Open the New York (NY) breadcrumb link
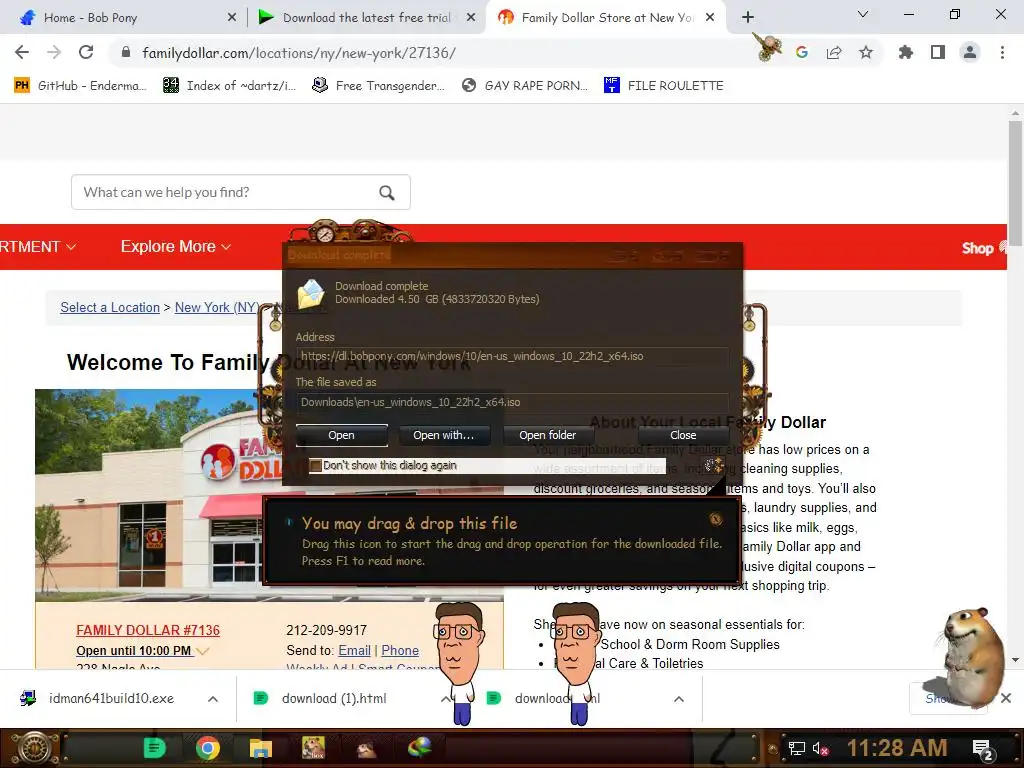 point(217,308)
